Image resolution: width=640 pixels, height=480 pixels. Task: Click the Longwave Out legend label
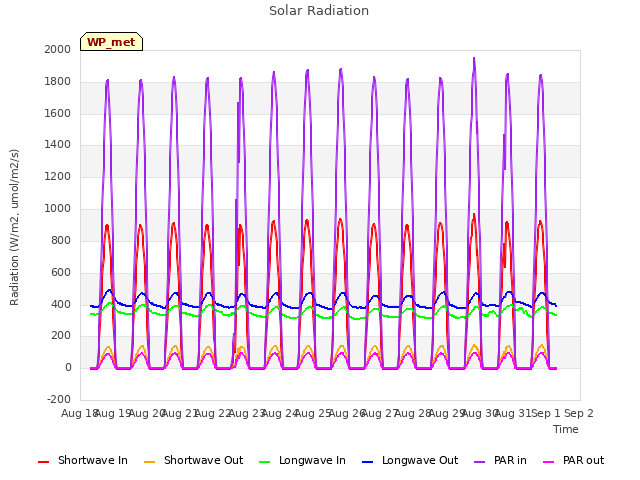[420, 460]
